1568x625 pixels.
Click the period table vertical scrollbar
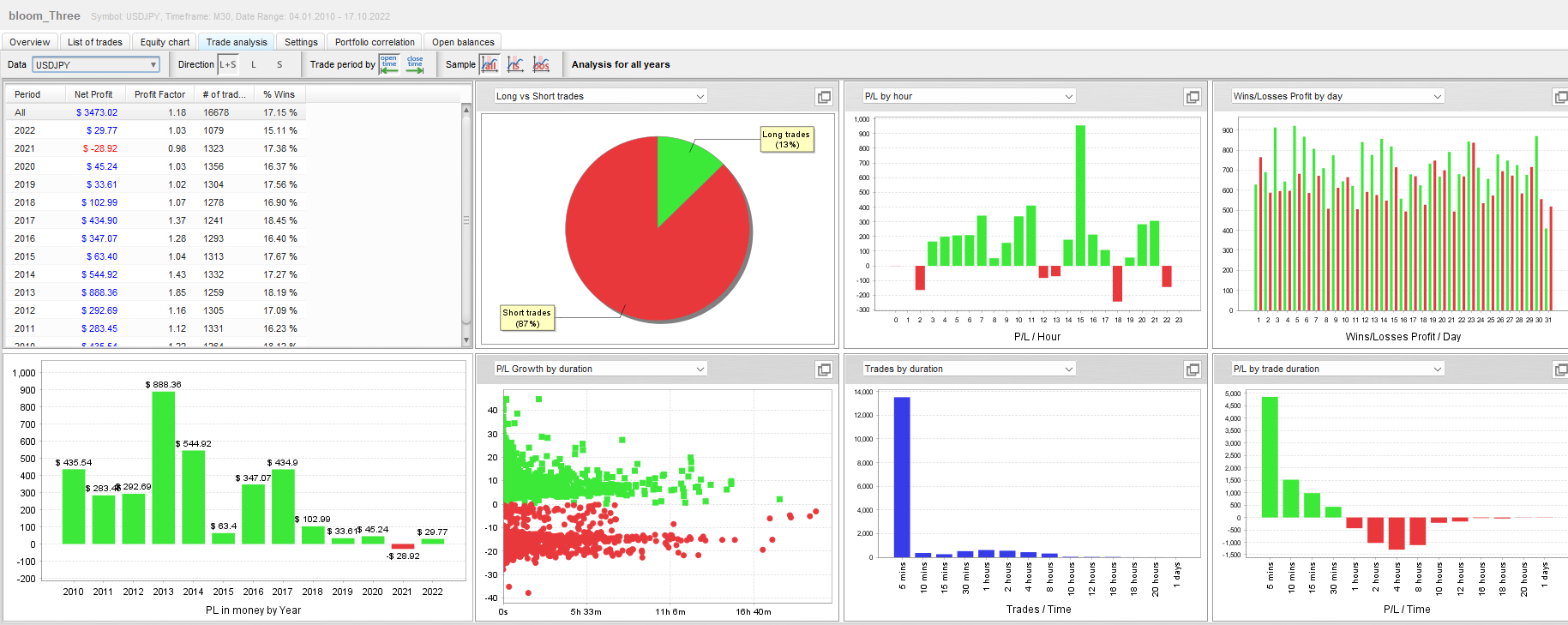466,220
